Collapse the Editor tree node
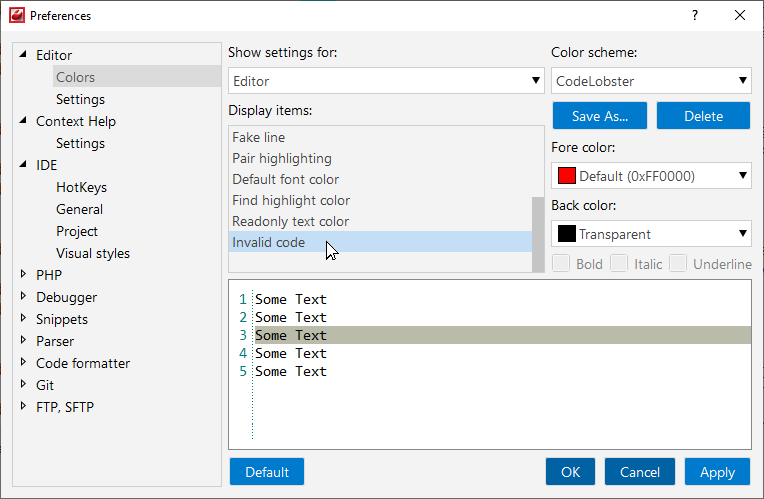764x499 pixels. coord(23,55)
